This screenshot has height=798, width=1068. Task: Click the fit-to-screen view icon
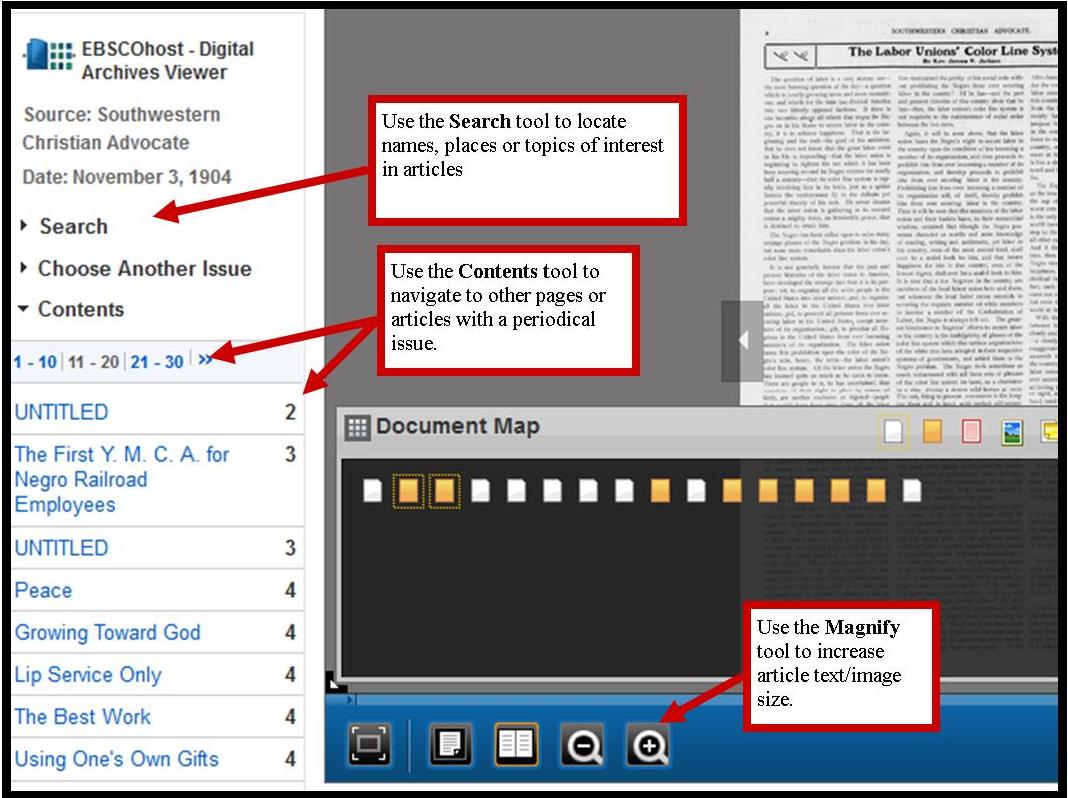[x=369, y=744]
